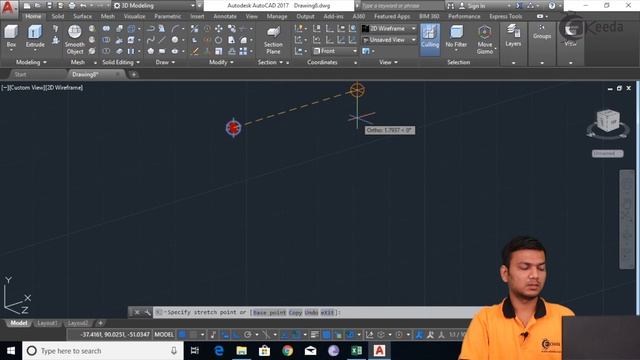The height and width of the screenshot is (360, 640).
Task: Click the ViewCube in the viewport
Action: click(x=608, y=120)
